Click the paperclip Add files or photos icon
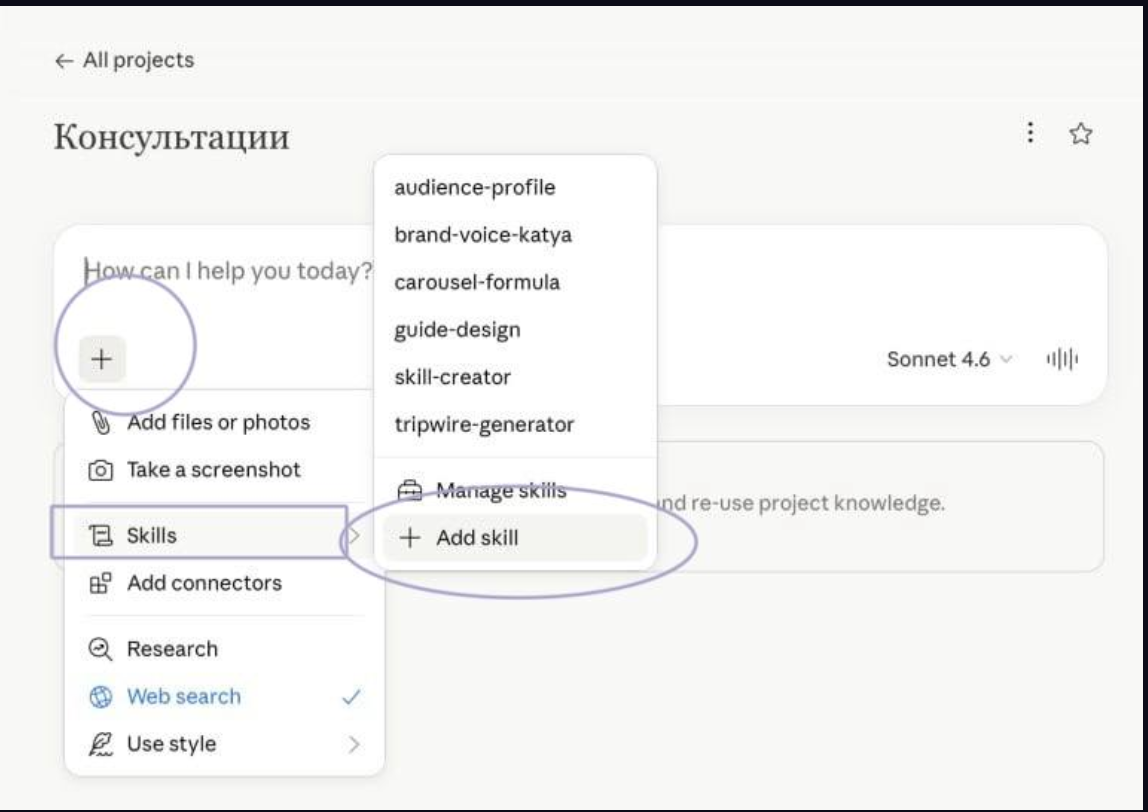 coord(100,422)
